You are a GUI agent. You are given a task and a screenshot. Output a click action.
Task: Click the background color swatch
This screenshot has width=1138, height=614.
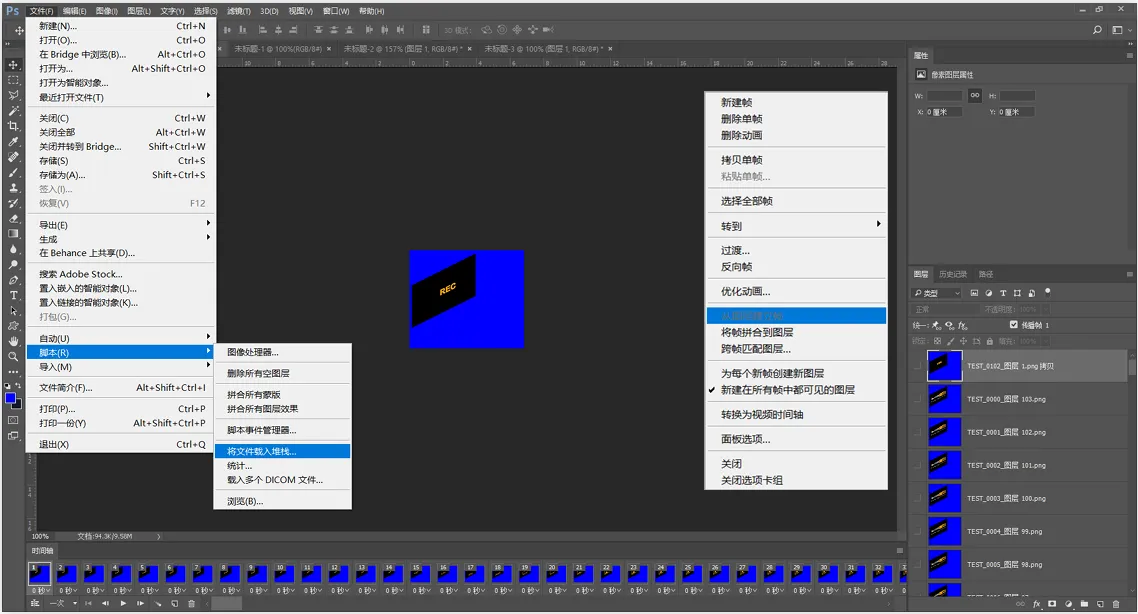[x=17, y=404]
